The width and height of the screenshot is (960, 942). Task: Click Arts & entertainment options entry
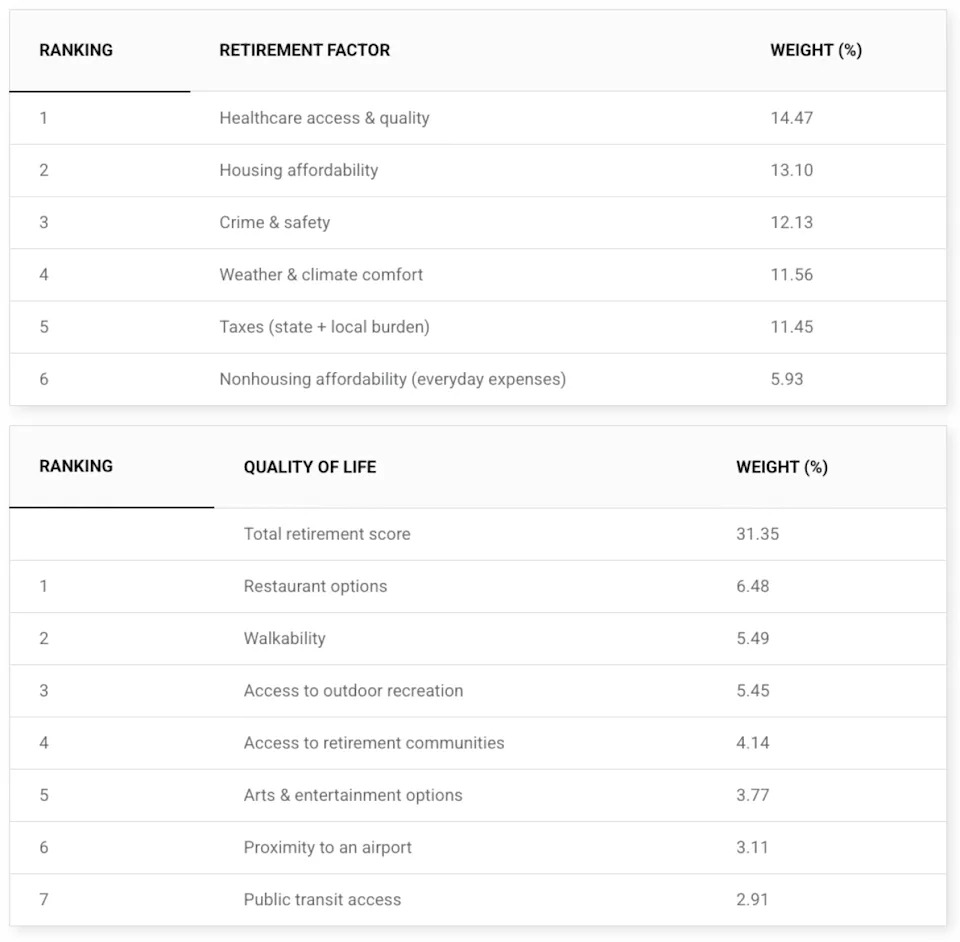point(353,795)
